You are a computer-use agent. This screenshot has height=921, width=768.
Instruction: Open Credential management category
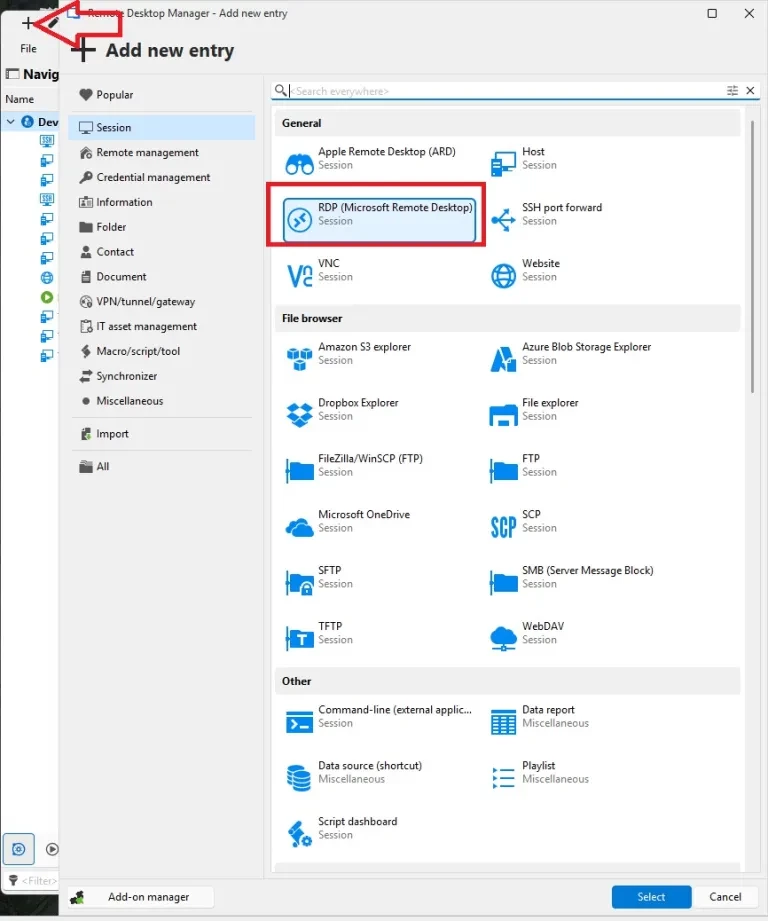pyautogui.click(x=161, y=177)
